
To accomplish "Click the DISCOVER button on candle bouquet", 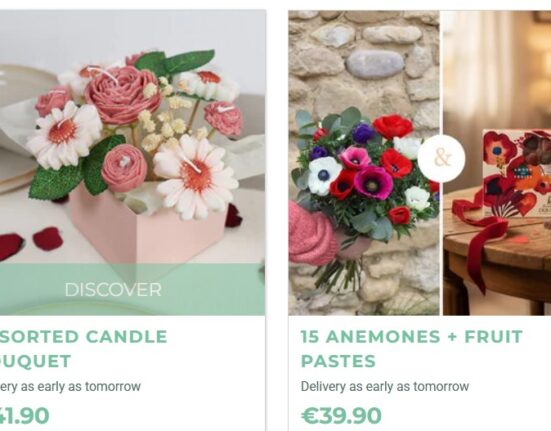I will tap(113, 290).
